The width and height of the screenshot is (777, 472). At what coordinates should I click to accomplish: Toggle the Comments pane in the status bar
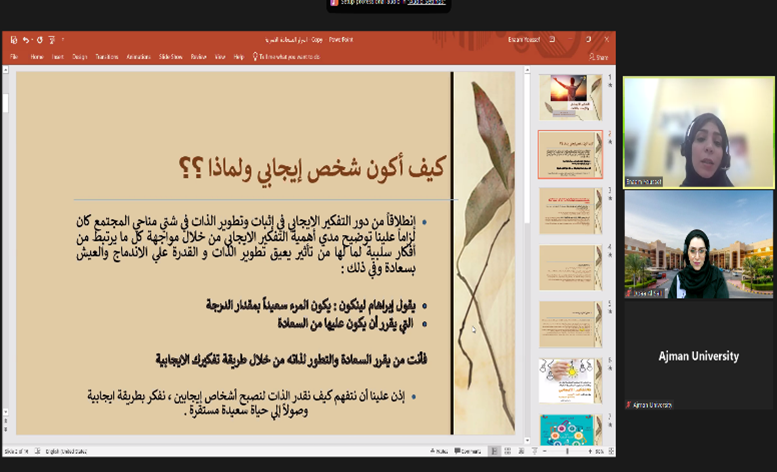pos(469,452)
